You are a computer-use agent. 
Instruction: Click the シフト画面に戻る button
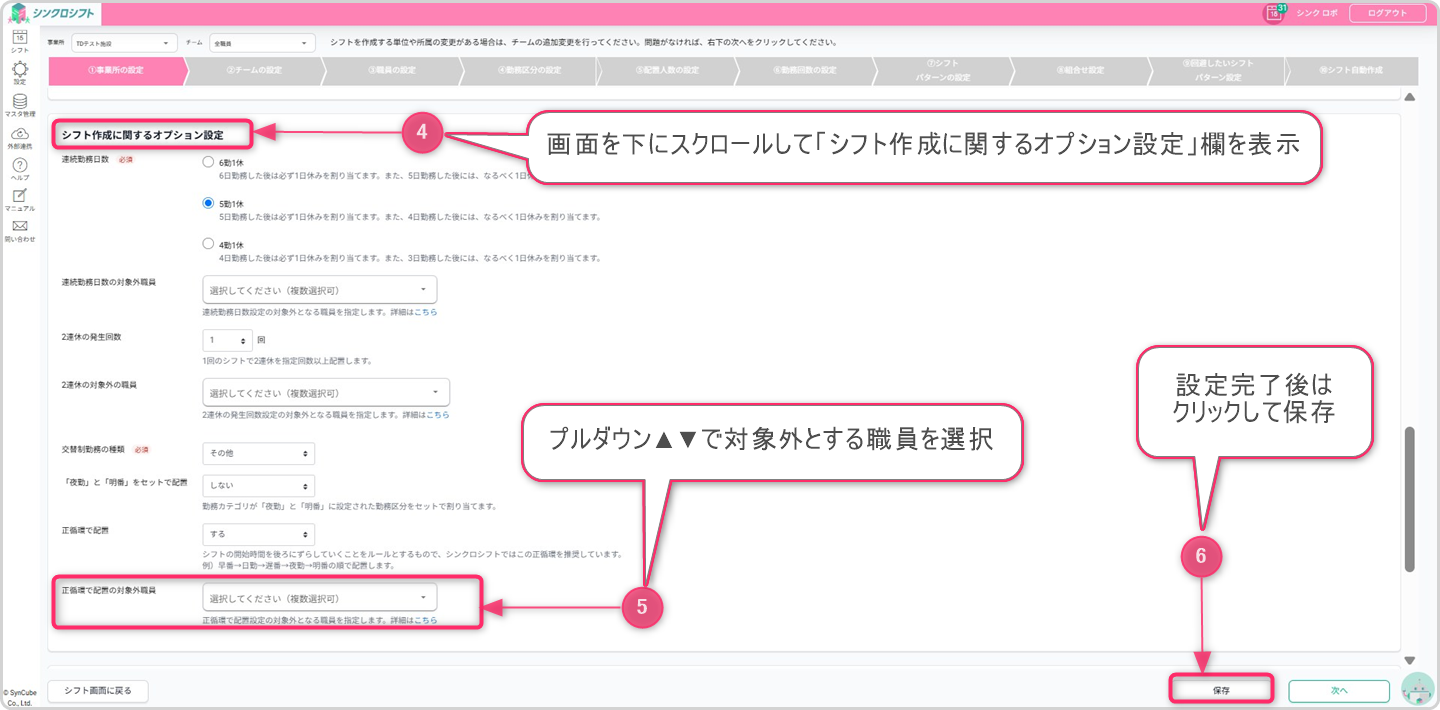97,690
